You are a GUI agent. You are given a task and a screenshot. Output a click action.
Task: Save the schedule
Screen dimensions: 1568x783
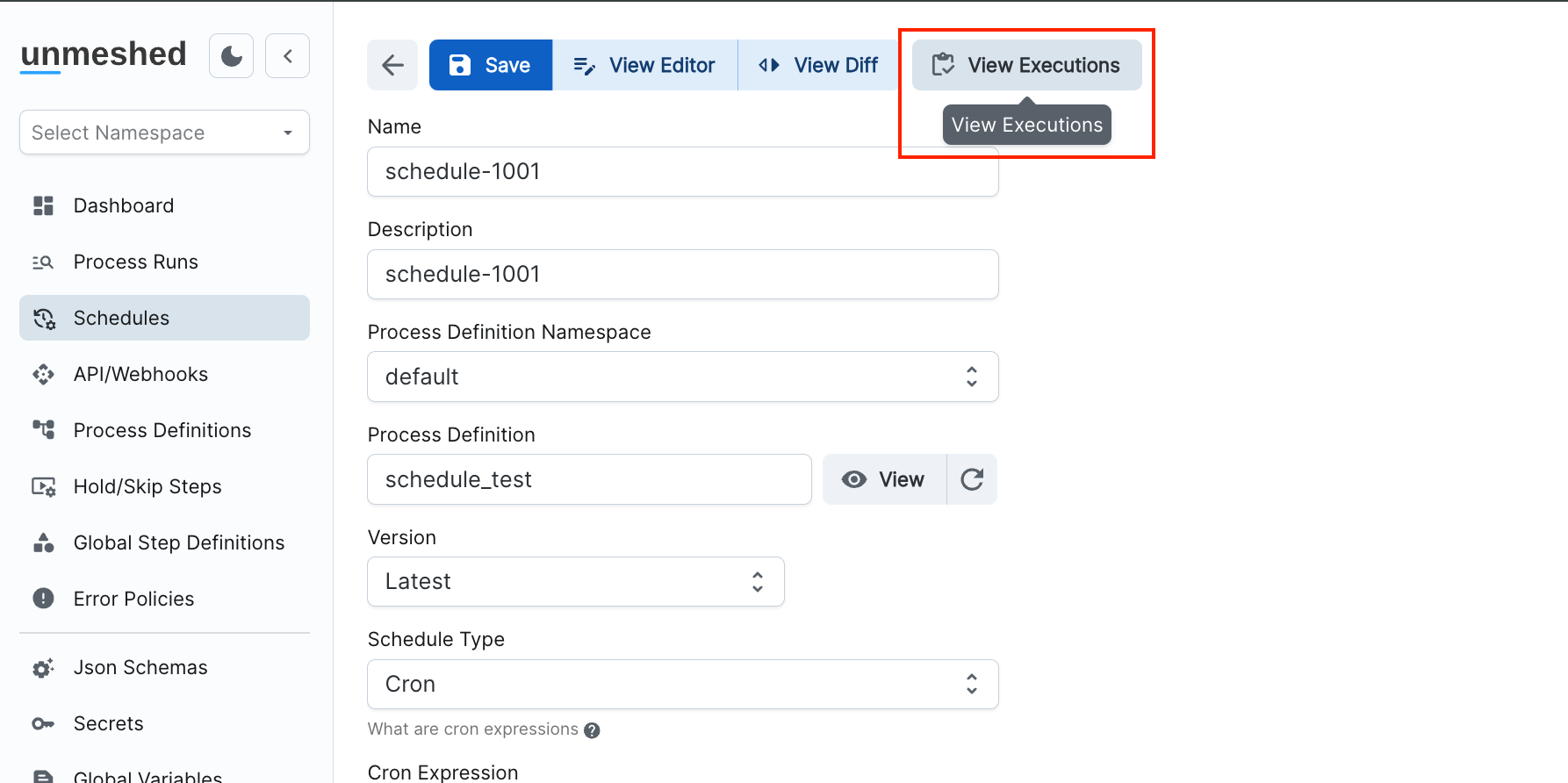(491, 65)
